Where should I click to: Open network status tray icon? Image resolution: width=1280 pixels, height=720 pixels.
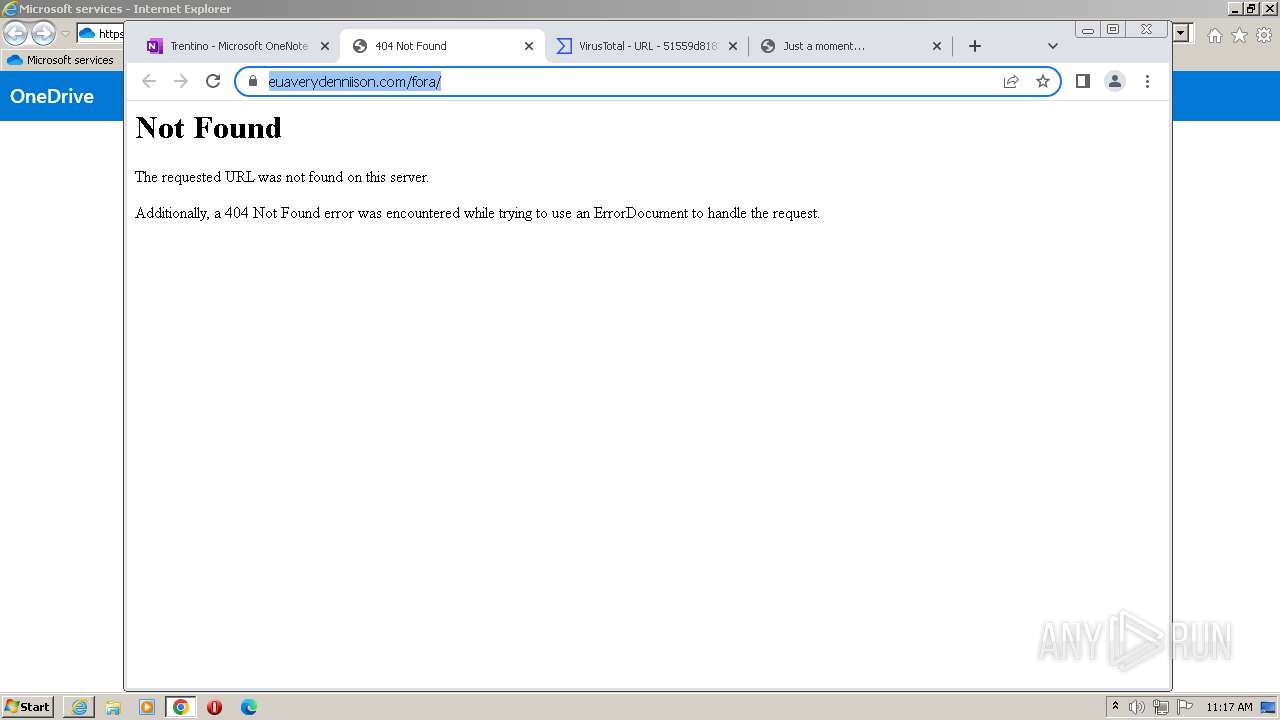click(1161, 707)
